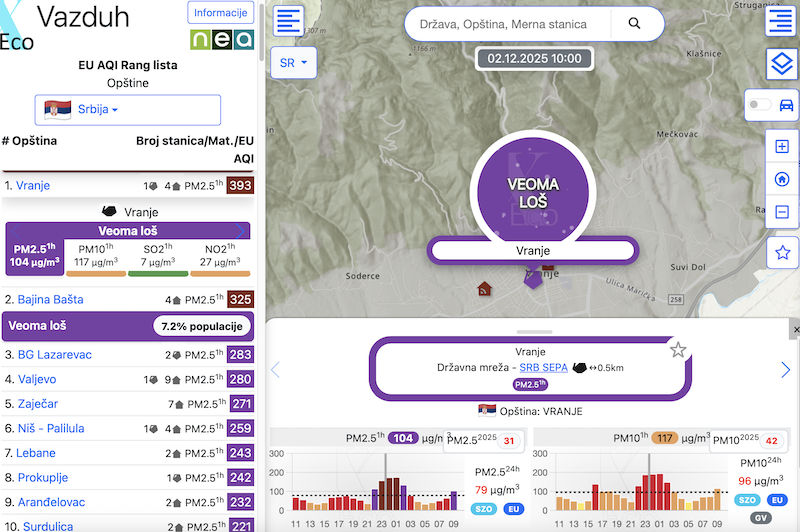800x532 pixels.
Task: Open the SR language dropdown
Action: click(x=294, y=62)
